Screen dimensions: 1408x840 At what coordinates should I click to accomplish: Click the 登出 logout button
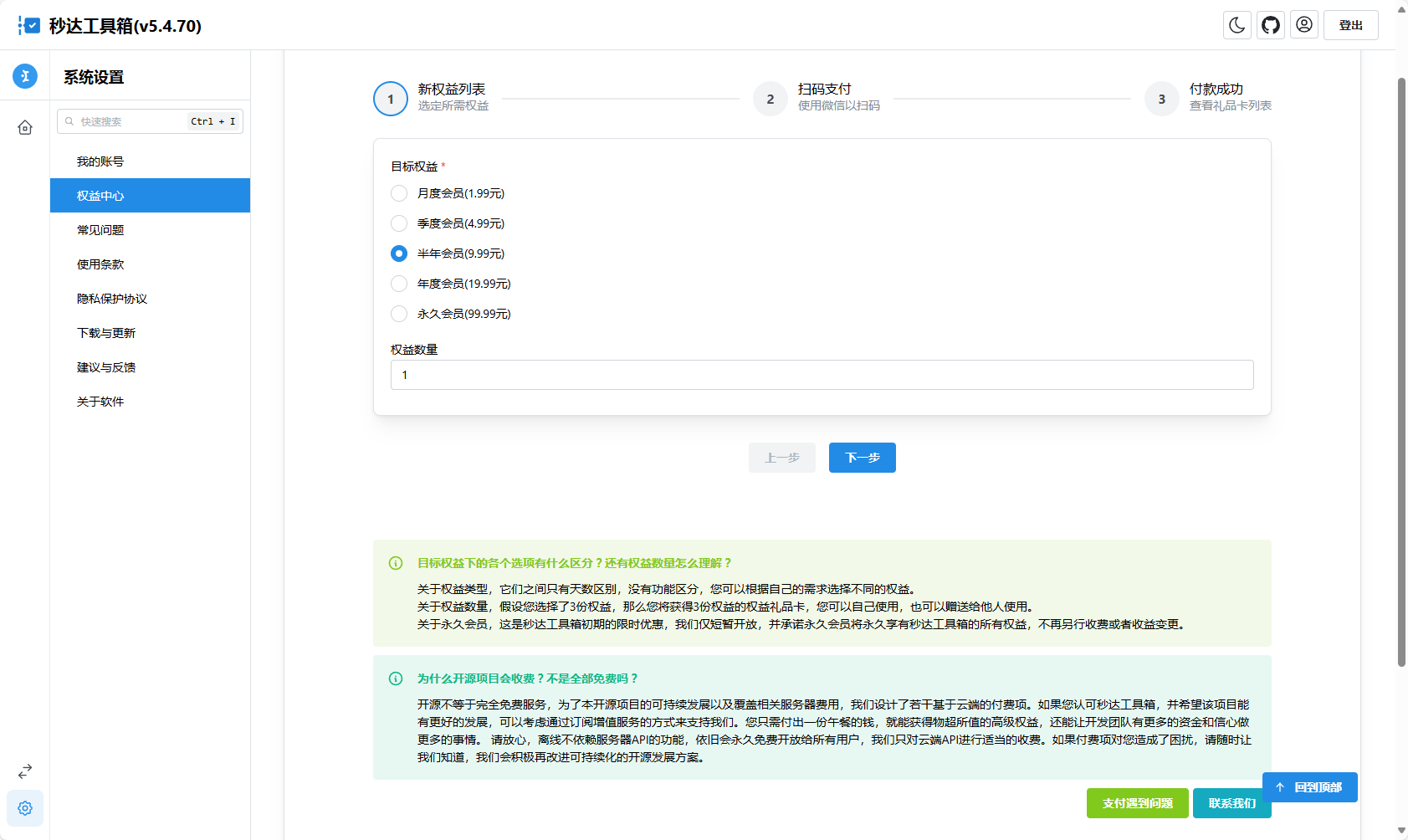click(x=1350, y=25)
